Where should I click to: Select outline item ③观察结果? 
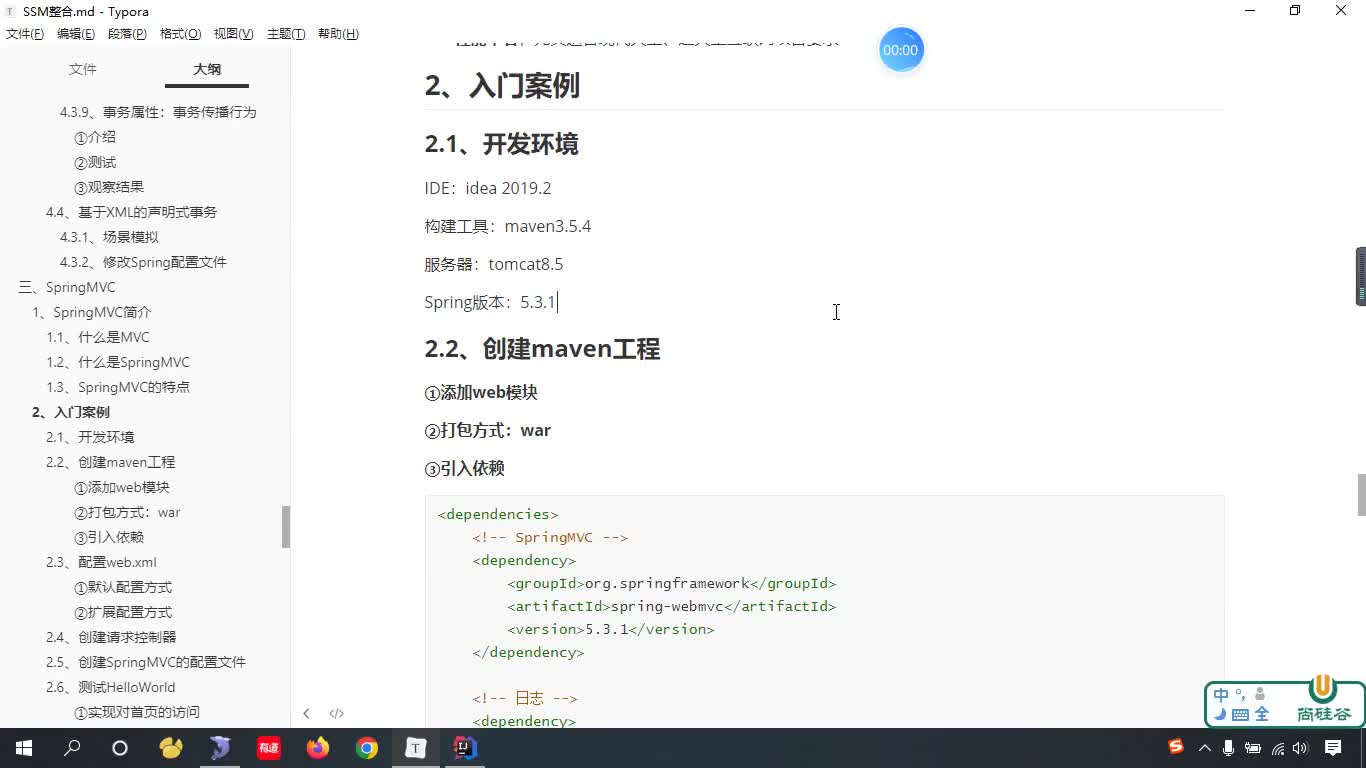(x=109, y=187)
